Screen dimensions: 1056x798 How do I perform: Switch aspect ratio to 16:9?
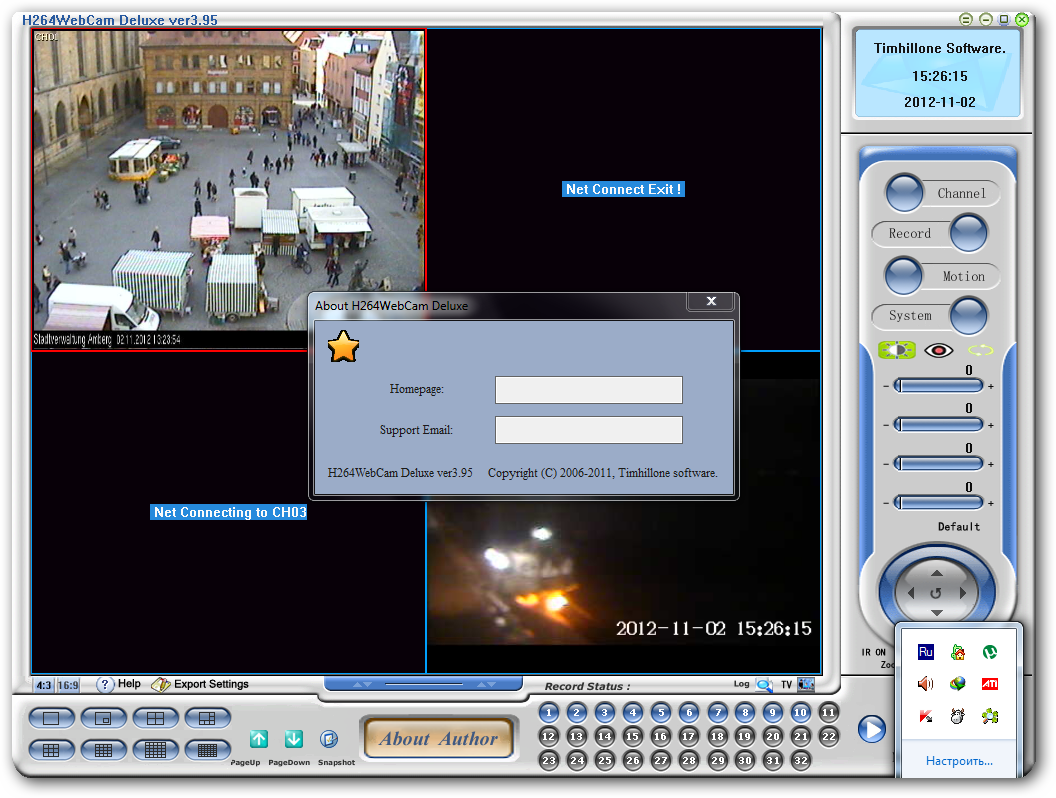pos(68,686)
